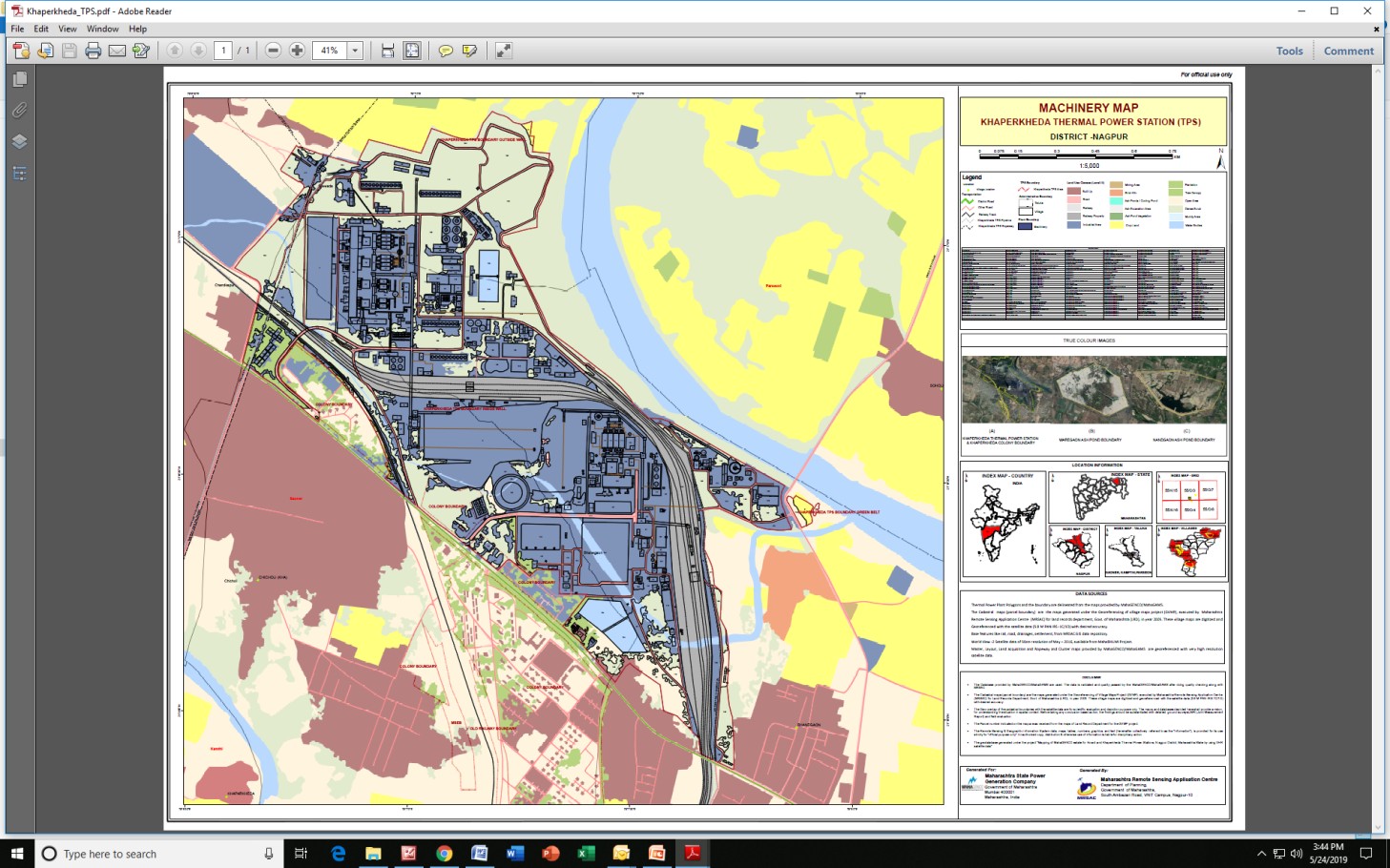
Task: Switch to Read Mode view
Action: (x=504, y=51)
